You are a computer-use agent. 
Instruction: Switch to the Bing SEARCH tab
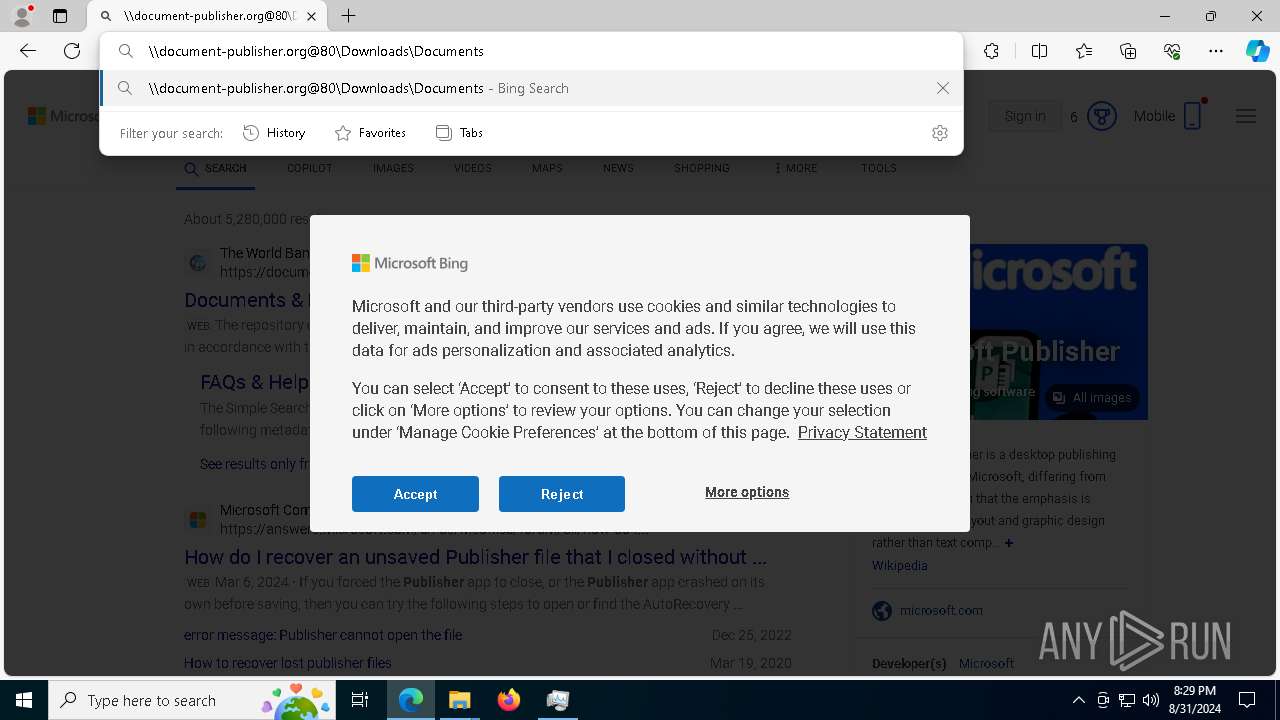216,168
